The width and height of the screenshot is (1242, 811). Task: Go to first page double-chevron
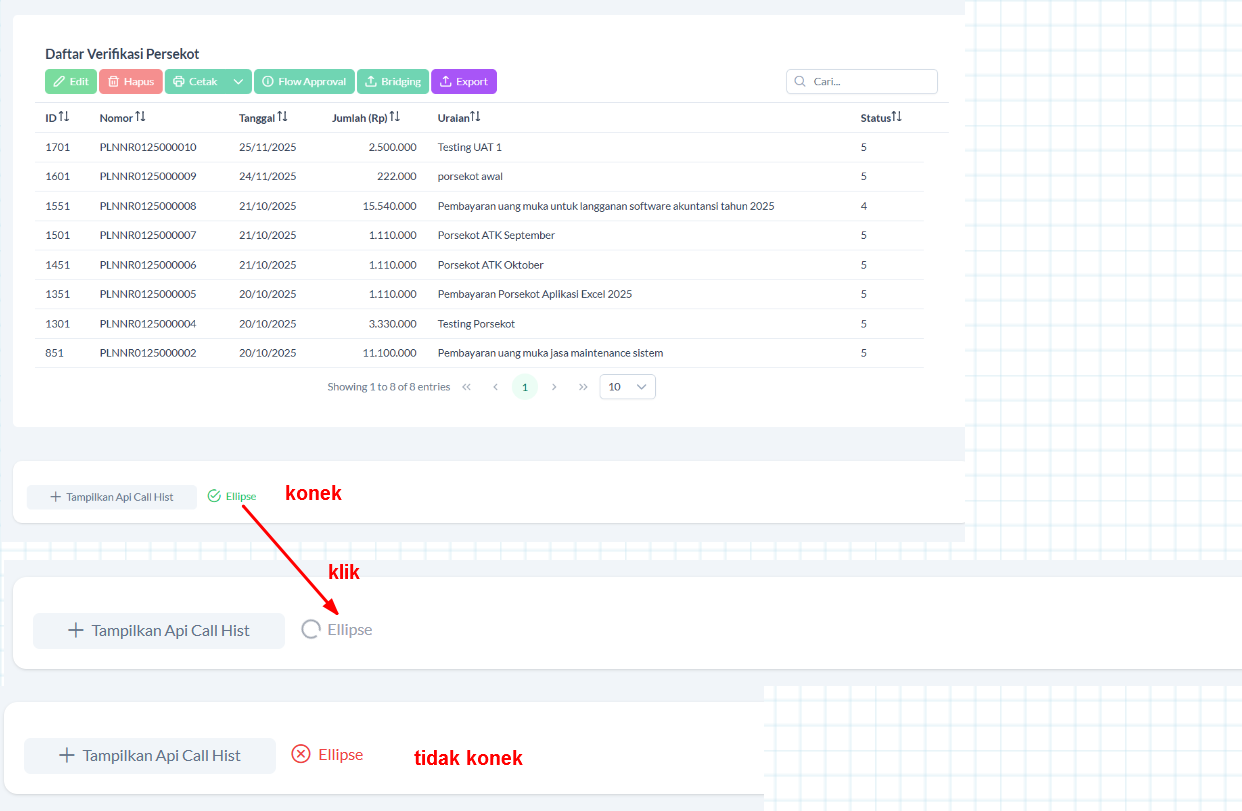click(466, 387)
